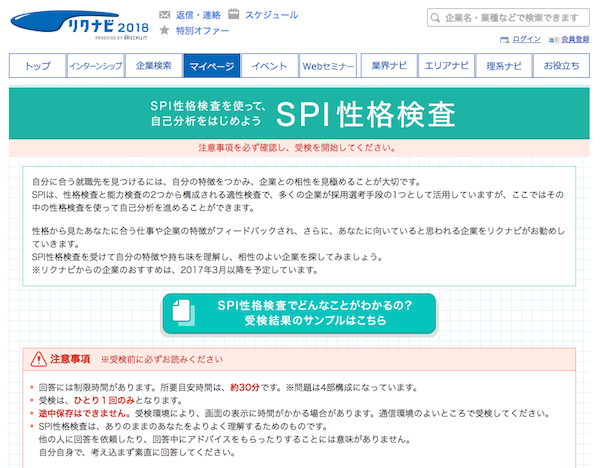Click the 注意事項 section heading
This screenshot has height=468, width=600.
tap(70, 359)
